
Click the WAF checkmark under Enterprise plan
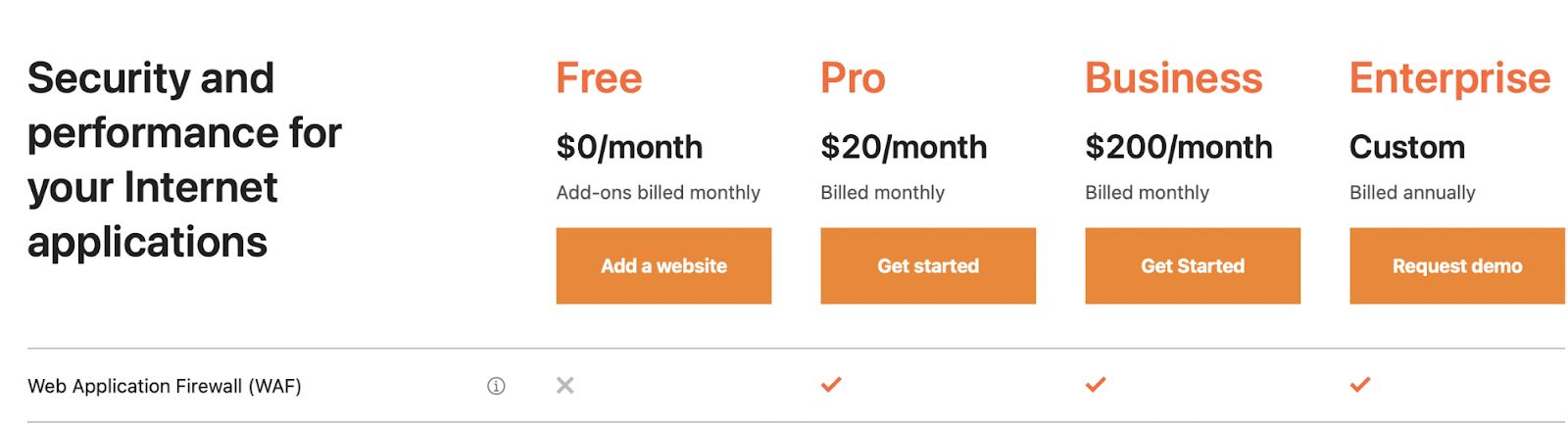pyautogui.click(x=1360, y=385)
